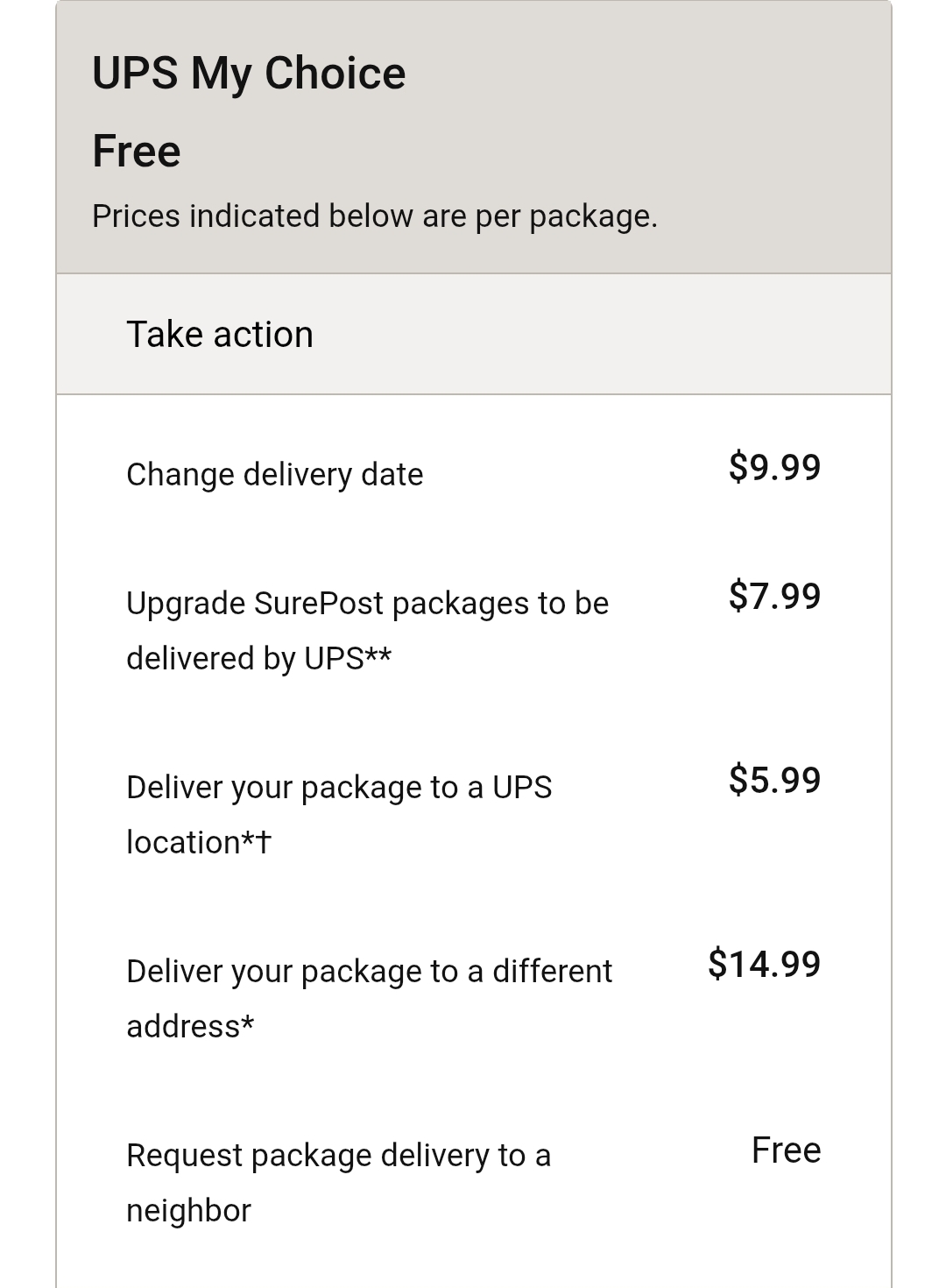
Task: Click the $9.99 price
Action: click(774, 467)
